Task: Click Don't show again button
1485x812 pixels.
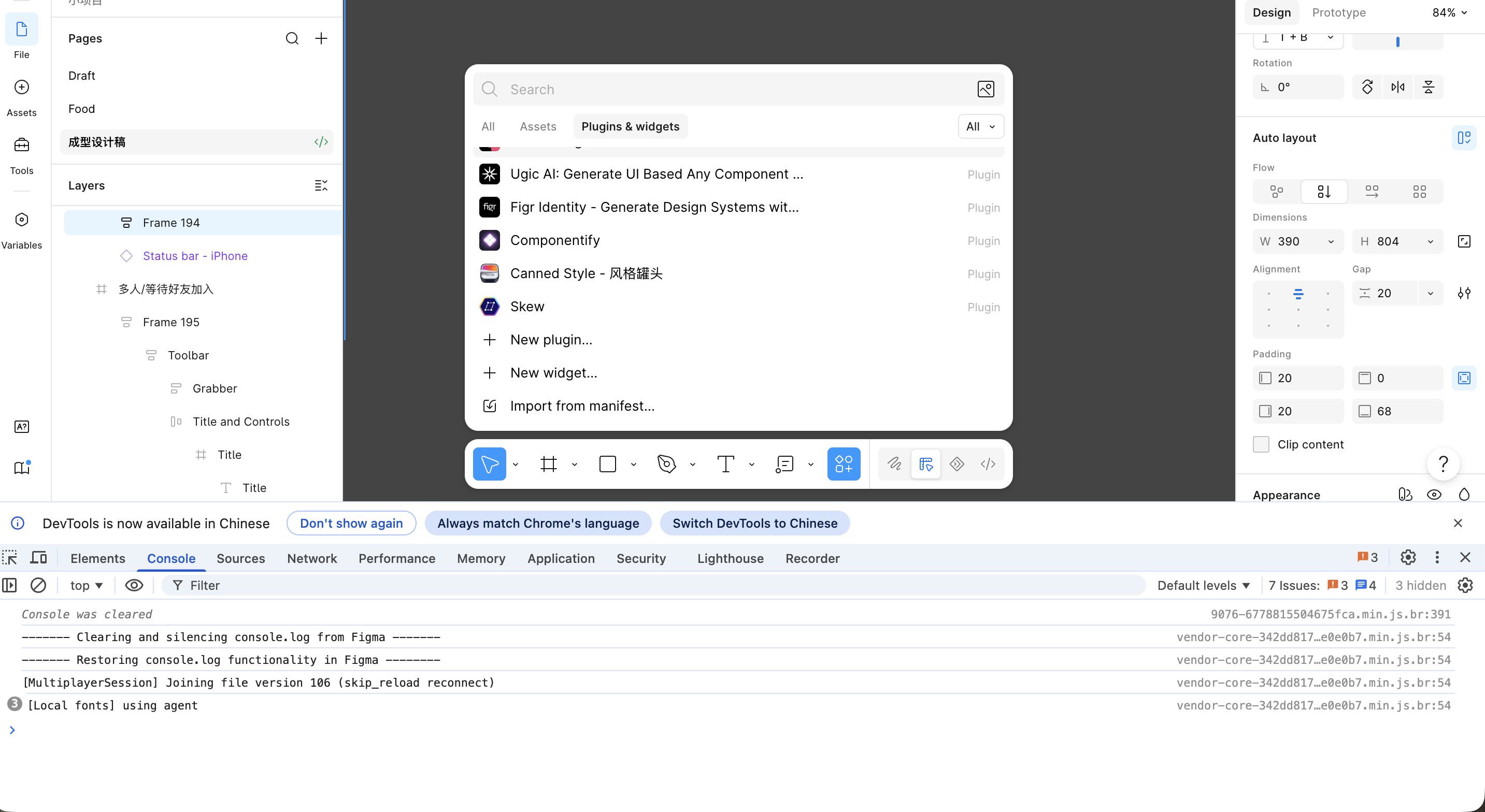Action: tap(351, 523)
